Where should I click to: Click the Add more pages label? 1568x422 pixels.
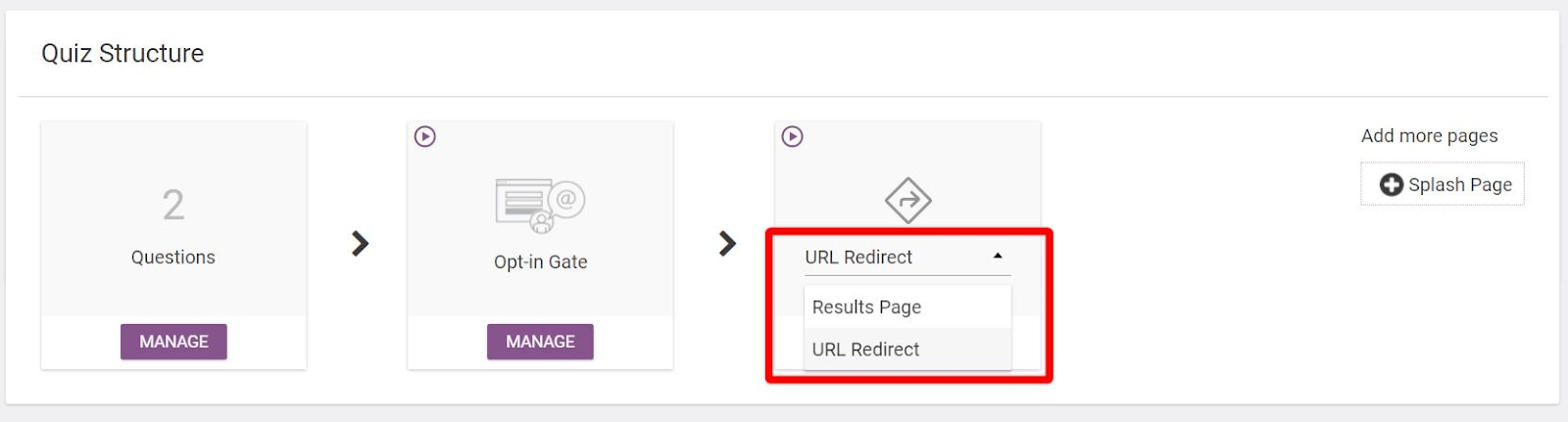pyautogui.click(x=1429, y=136)
